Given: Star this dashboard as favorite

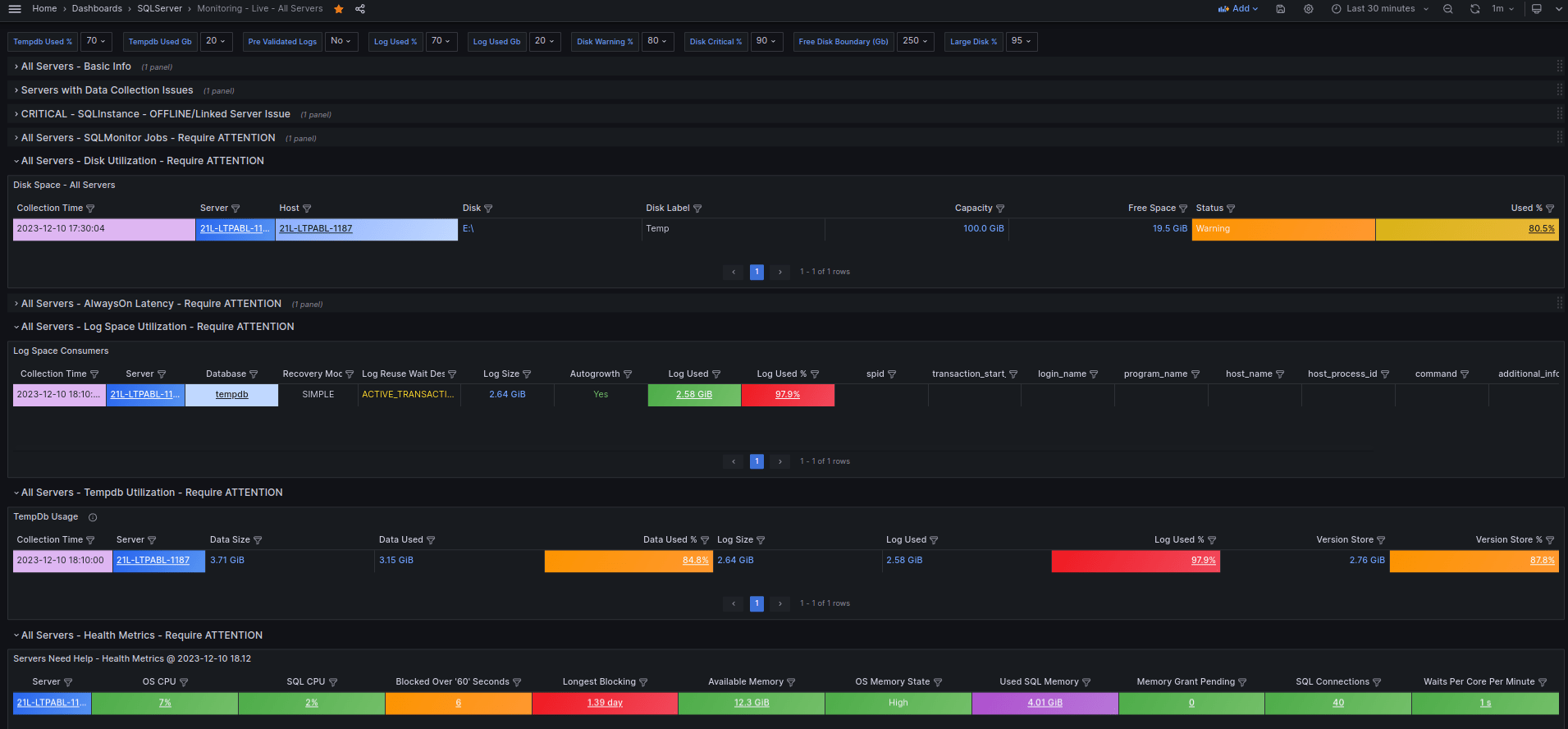Looking at the screenshot, I should [339, 9].
